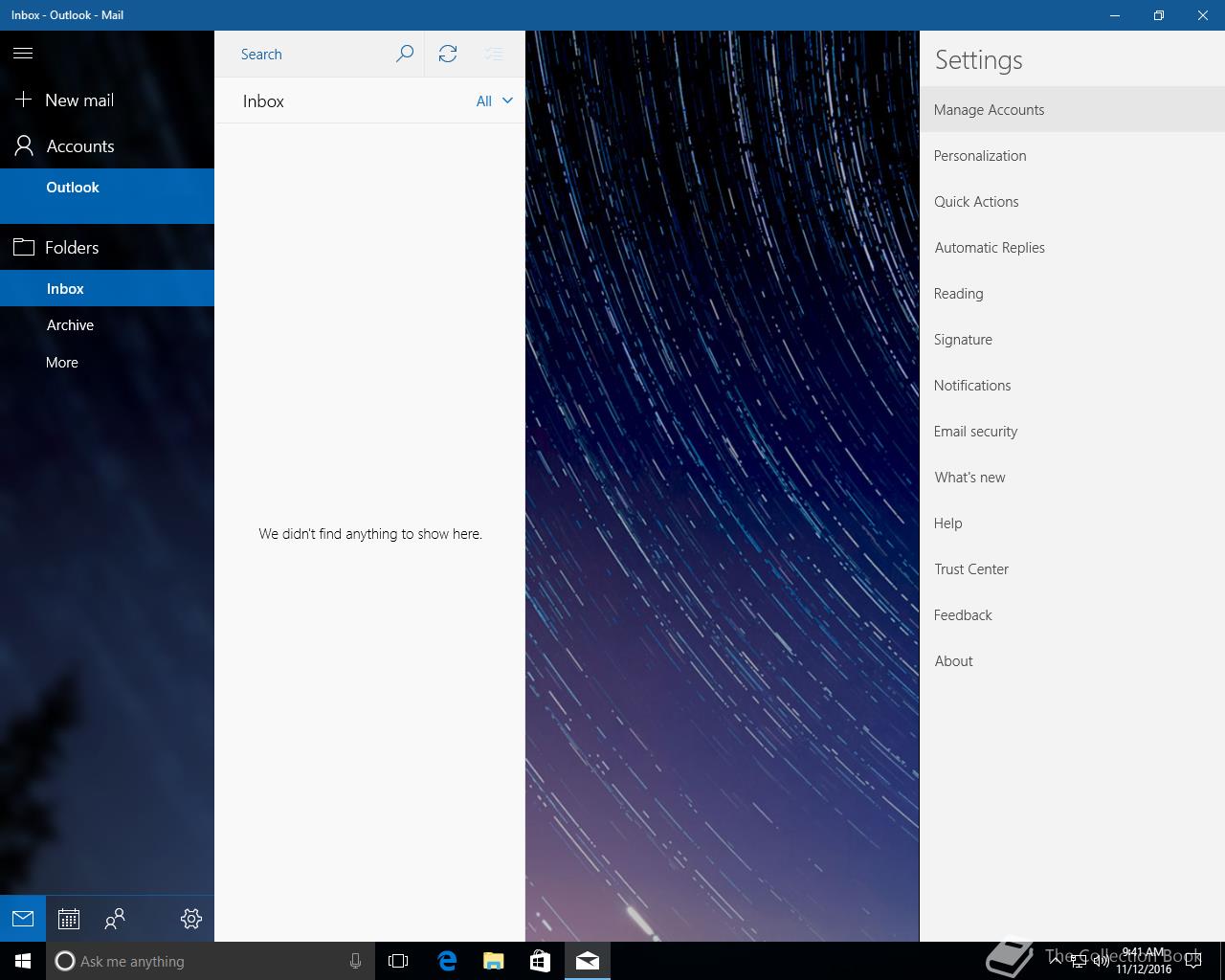The image size is (1225, 980).
Task: Select the Outlook account
Action: pos(73,188)
